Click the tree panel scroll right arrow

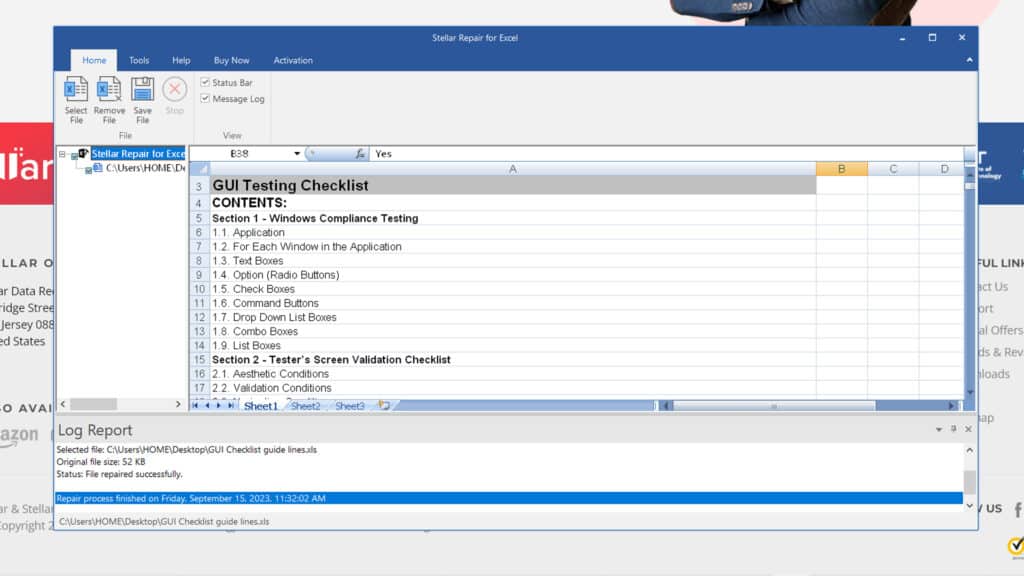[x=178, y=404]
